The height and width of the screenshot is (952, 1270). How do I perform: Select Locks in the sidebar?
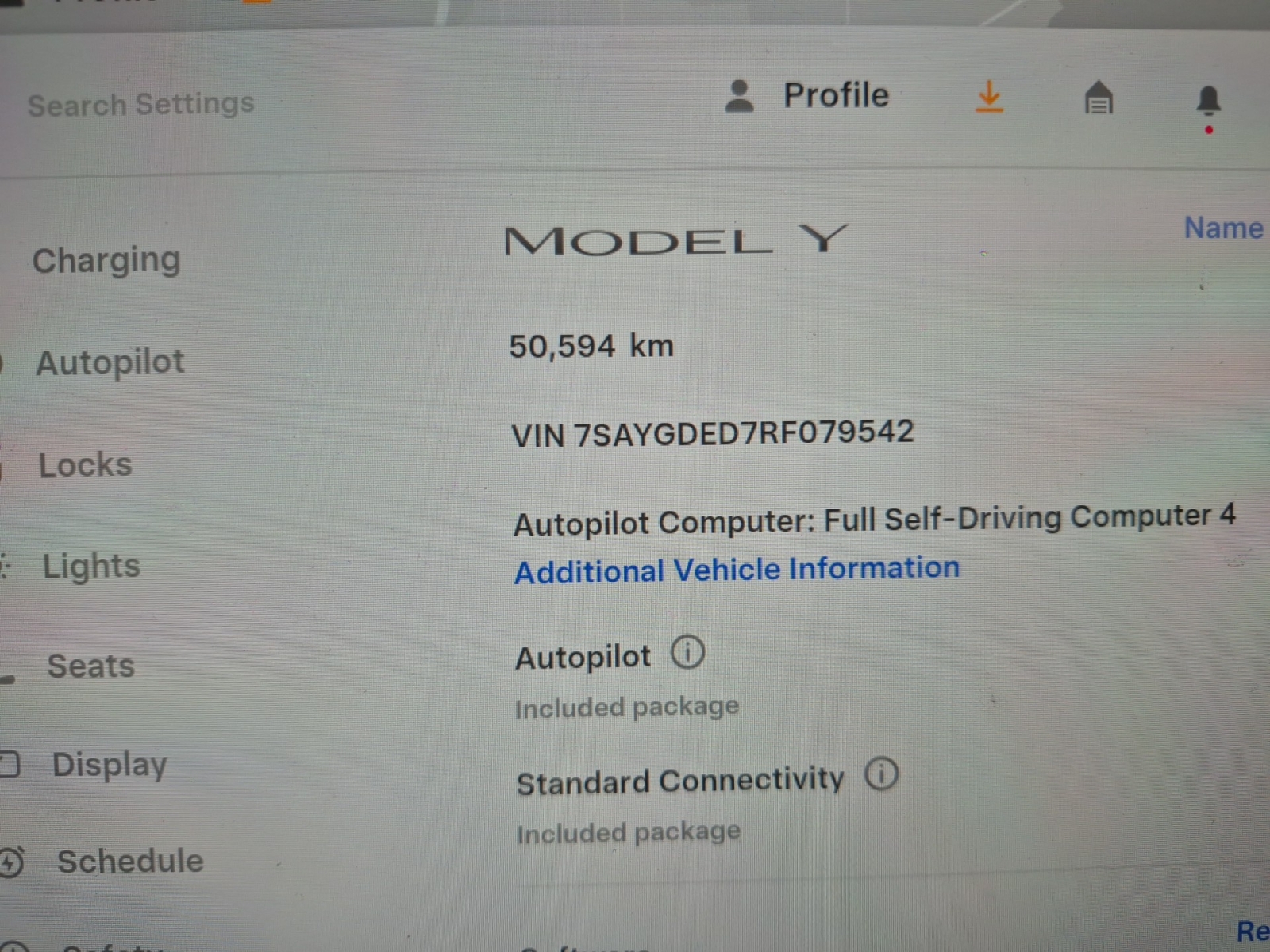[86, 464]
